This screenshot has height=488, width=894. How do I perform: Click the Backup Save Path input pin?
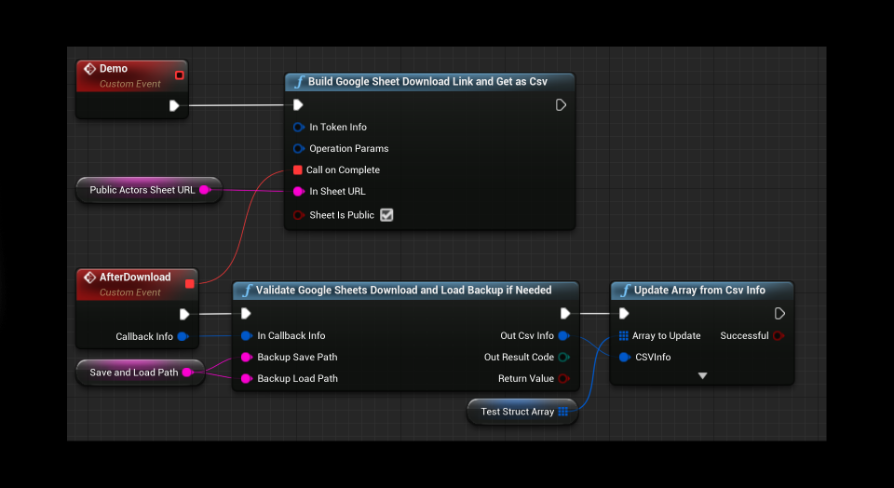point(246,357)
